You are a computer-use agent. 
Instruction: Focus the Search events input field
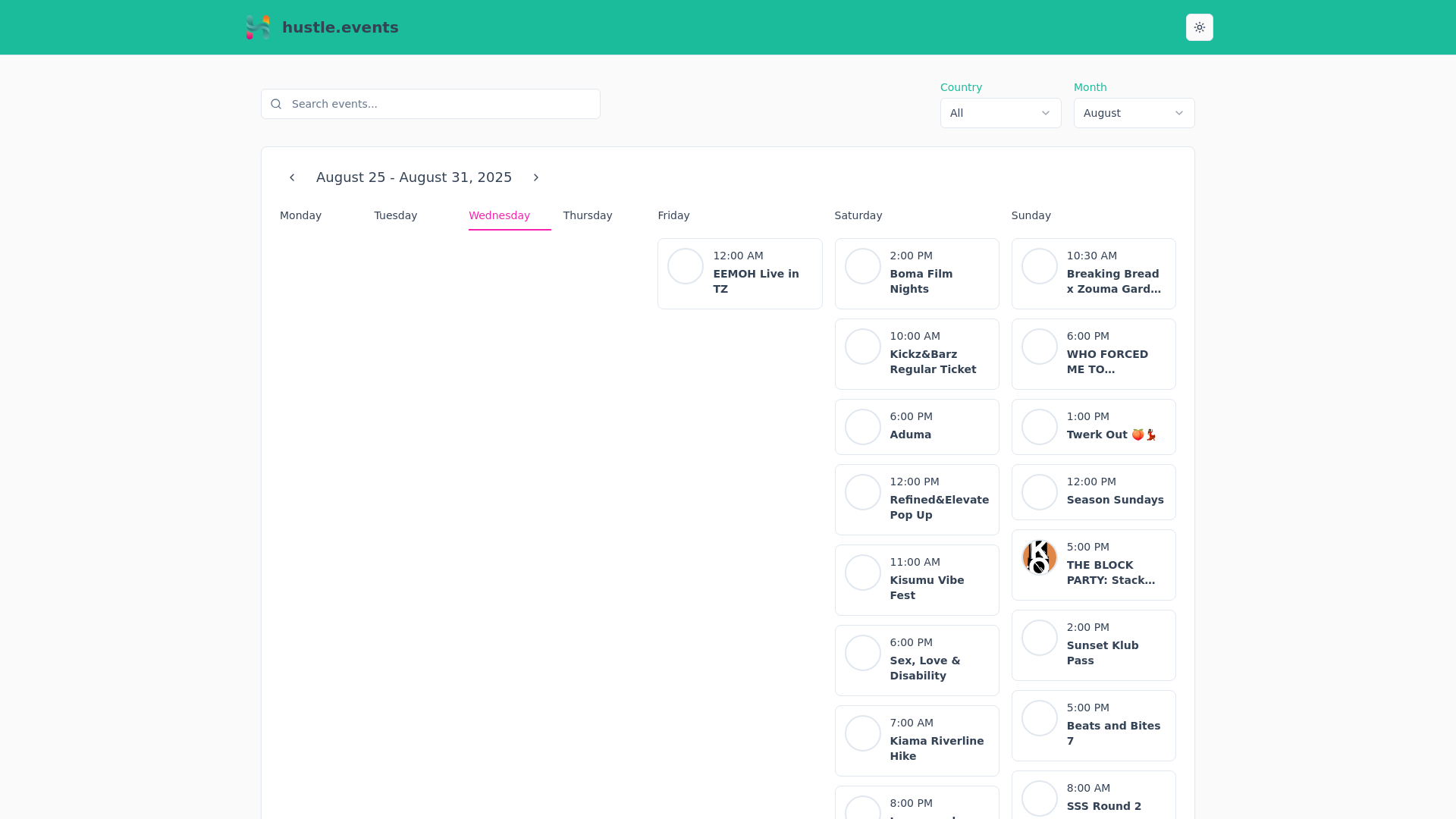point(440,104)
